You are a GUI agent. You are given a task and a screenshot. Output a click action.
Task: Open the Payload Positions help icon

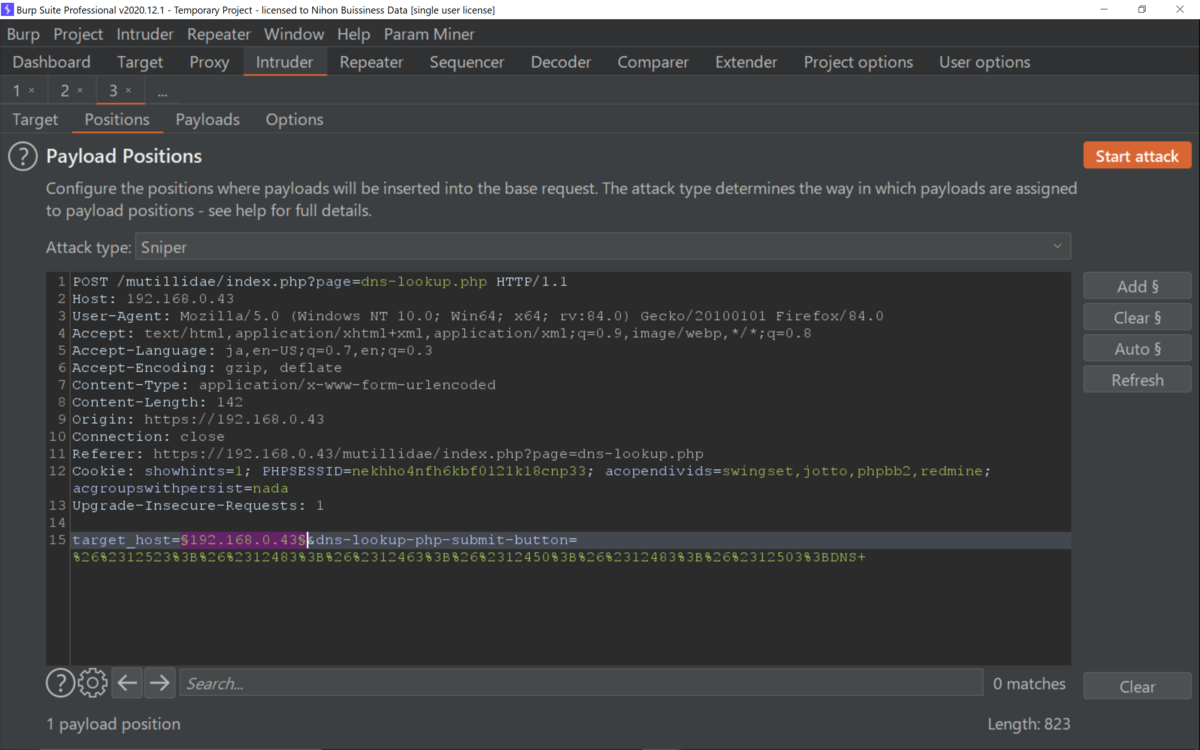point(23,156)
